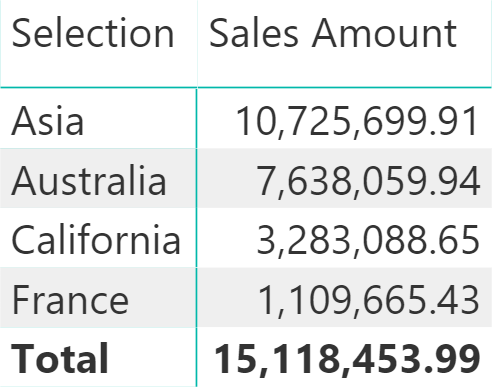Click Australia sales value 7,638,059.94

pyautogui.click(x=368, y=181)
